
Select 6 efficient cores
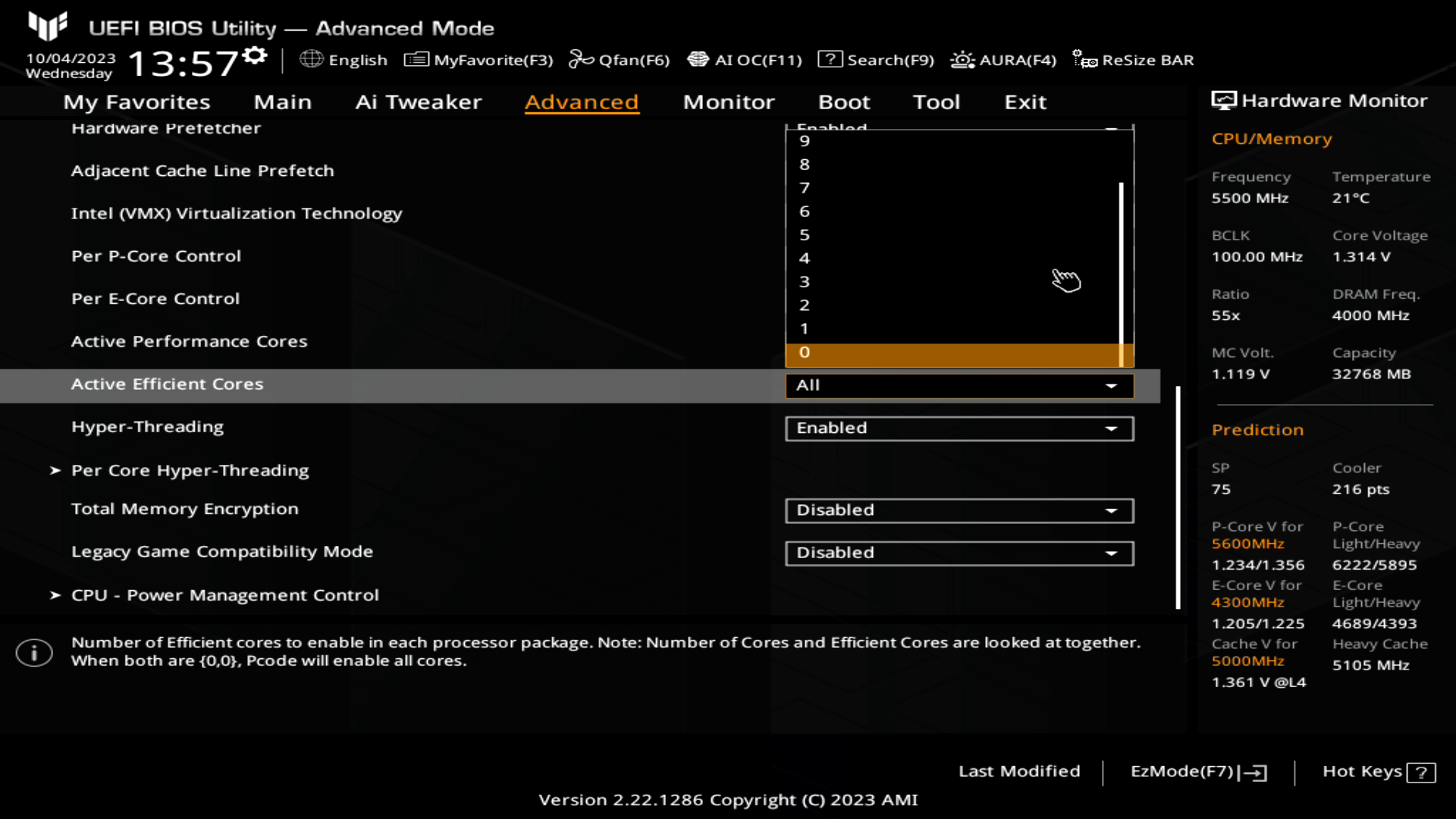(952, 211)
